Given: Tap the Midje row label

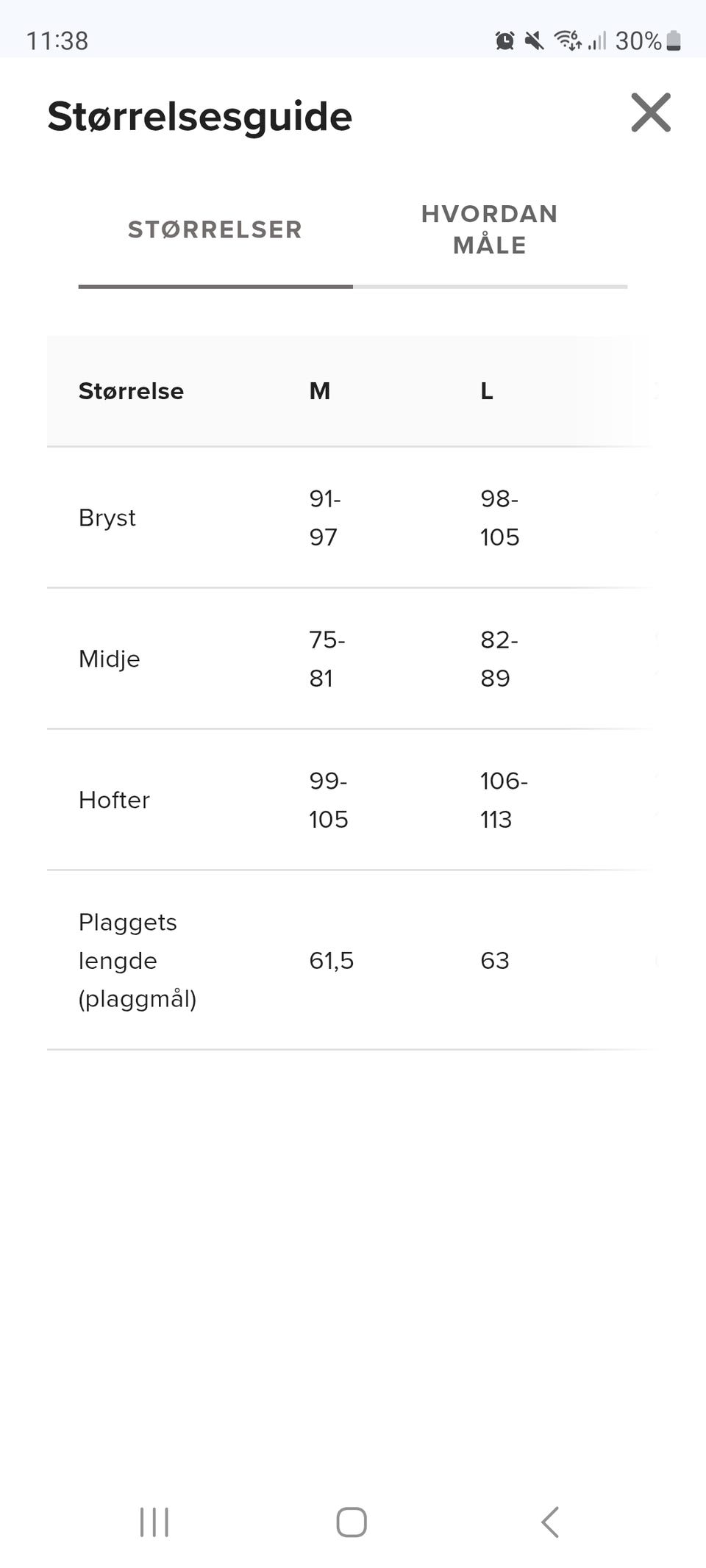Looking at the screenshot, I should 110,659.
